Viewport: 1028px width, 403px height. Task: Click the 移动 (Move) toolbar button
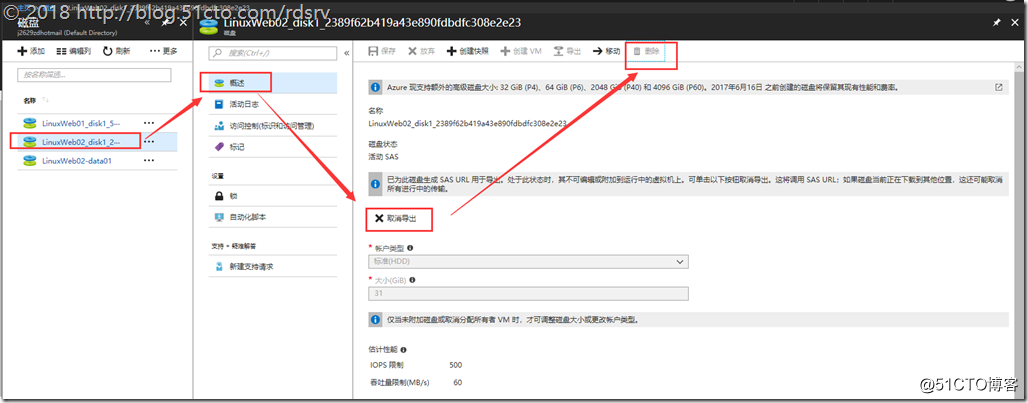coord(606,51)
